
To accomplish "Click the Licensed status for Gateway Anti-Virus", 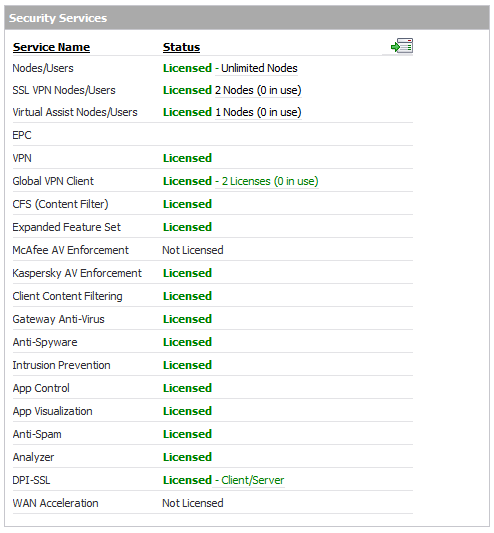I will pyautogui.click(x=187, y=319).
